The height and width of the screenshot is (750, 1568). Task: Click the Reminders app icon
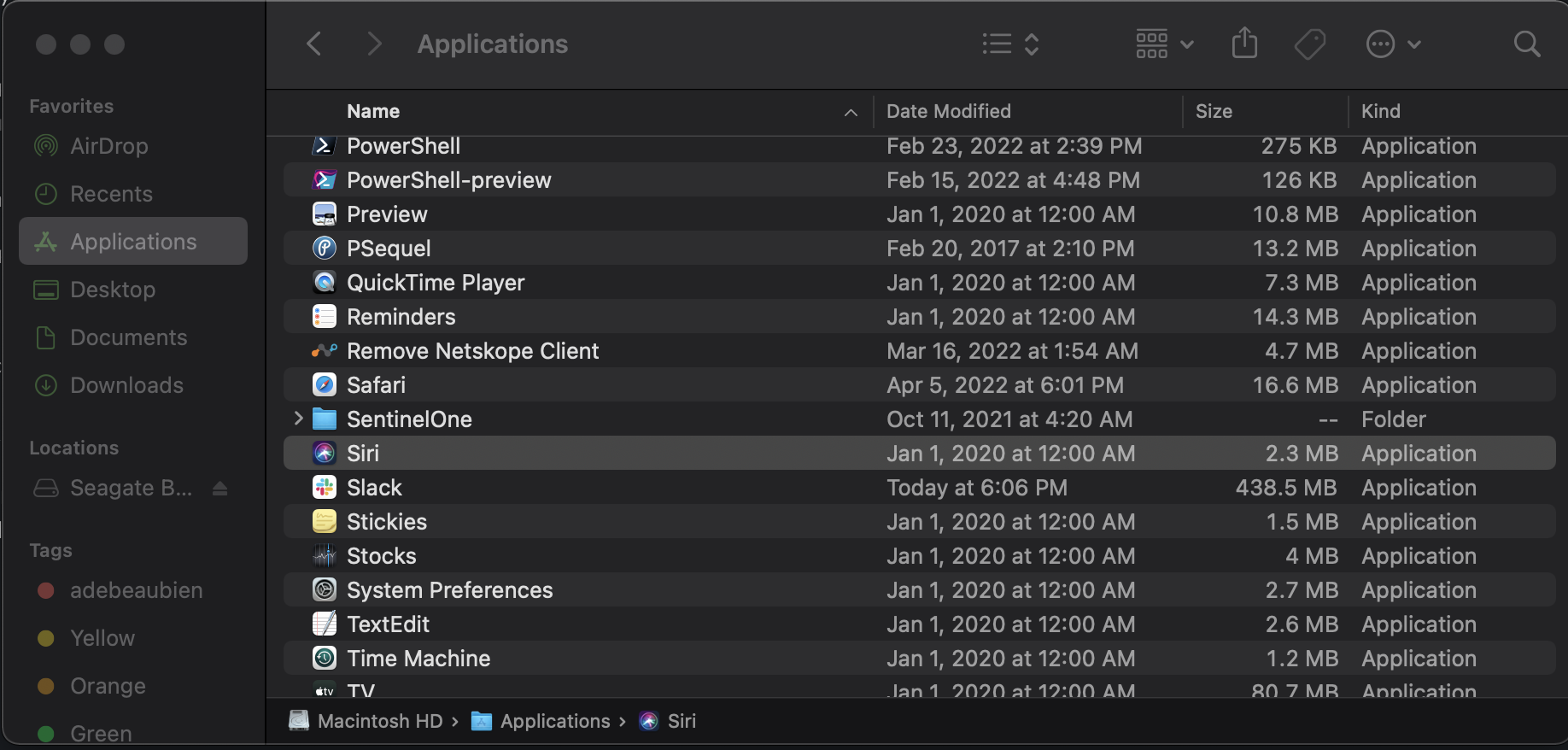pyautogui.click(x=325, y=317)
